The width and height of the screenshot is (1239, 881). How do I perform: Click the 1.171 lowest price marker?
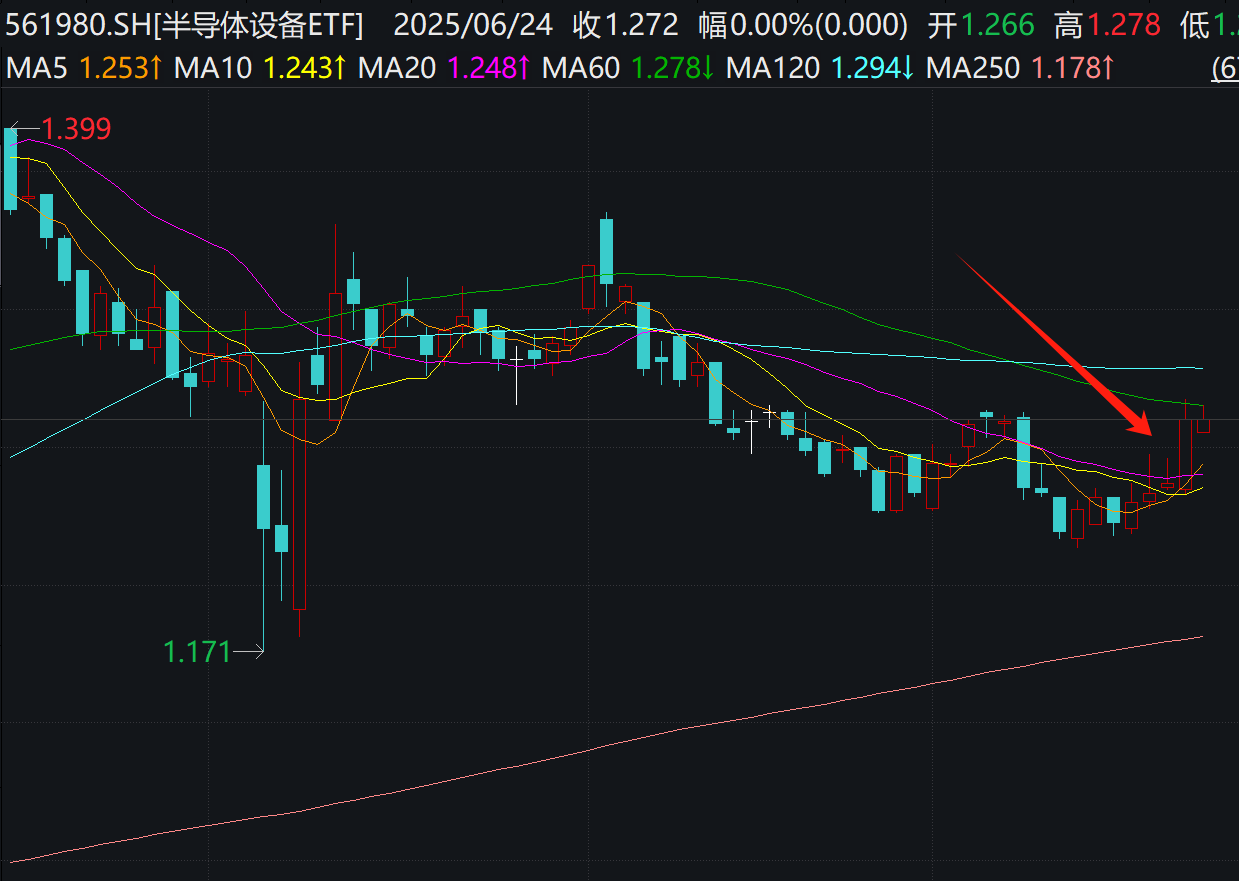click(x=197, y=653)
